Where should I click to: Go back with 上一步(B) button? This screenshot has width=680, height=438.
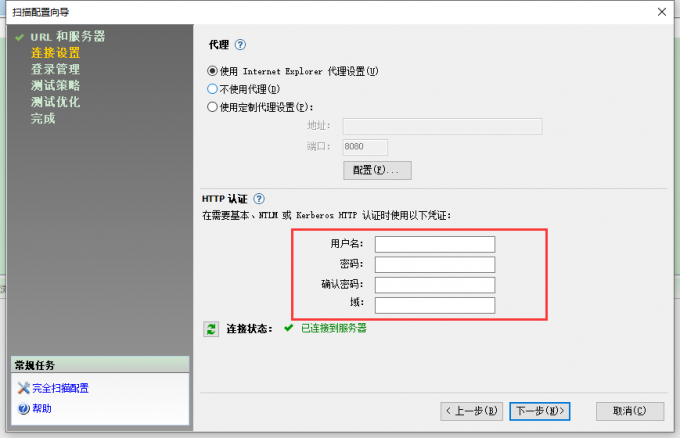(x=471, y=411)
